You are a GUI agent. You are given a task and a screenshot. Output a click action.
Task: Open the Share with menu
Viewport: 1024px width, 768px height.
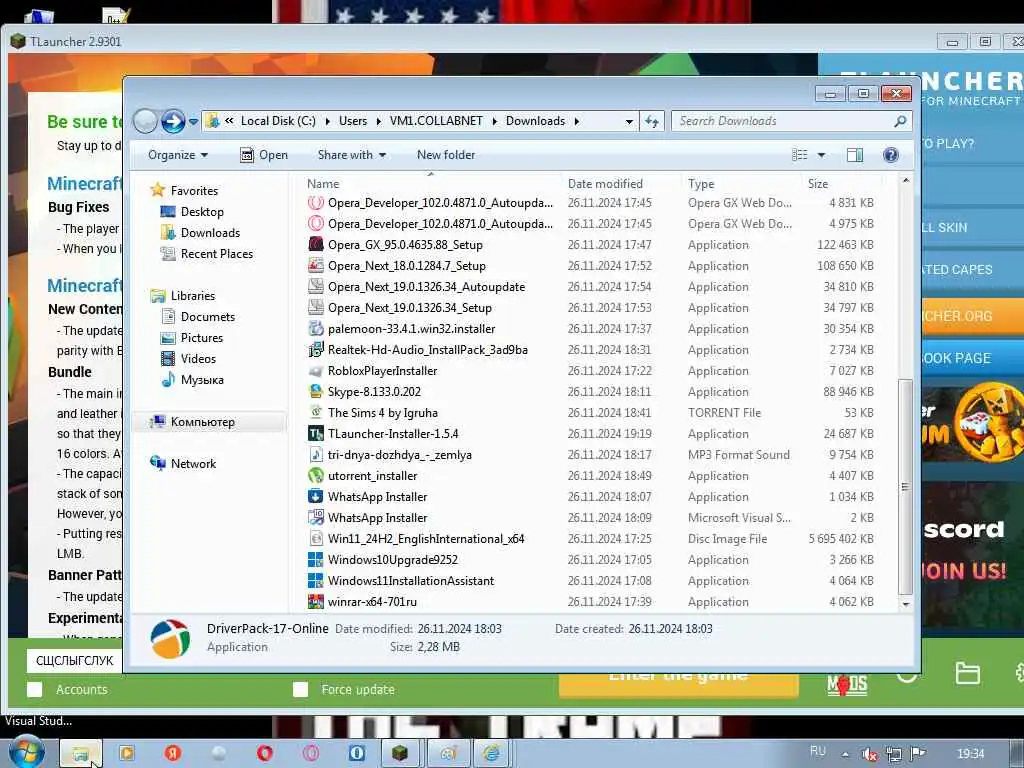(351, 155)
